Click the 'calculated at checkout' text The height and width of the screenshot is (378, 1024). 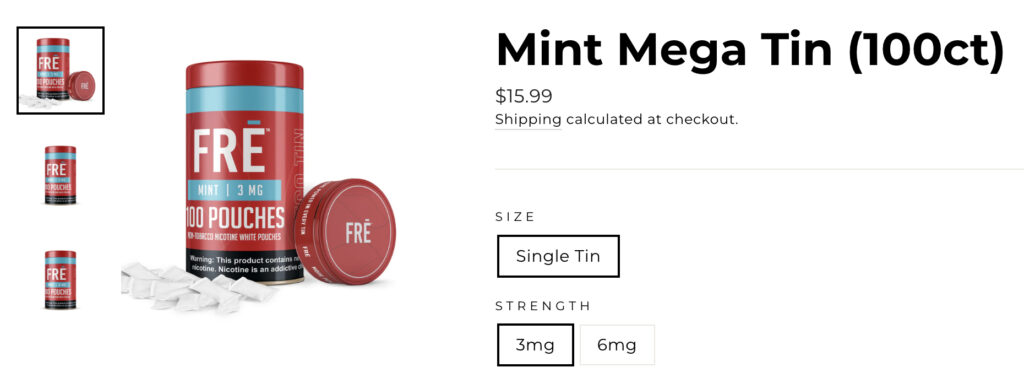pyautogui.click(x=652, y=119)
